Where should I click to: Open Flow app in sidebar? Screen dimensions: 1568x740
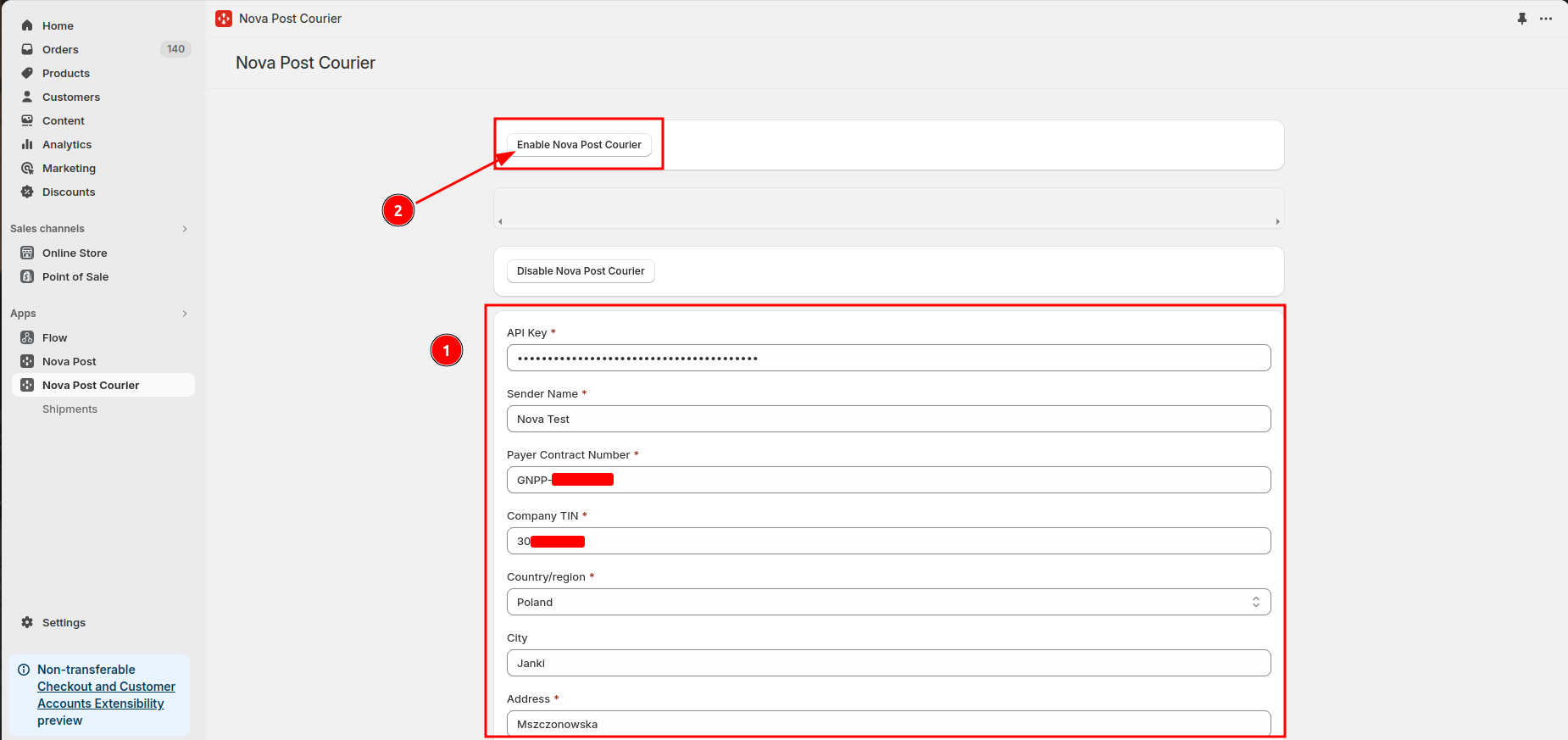tap(54, 337)
